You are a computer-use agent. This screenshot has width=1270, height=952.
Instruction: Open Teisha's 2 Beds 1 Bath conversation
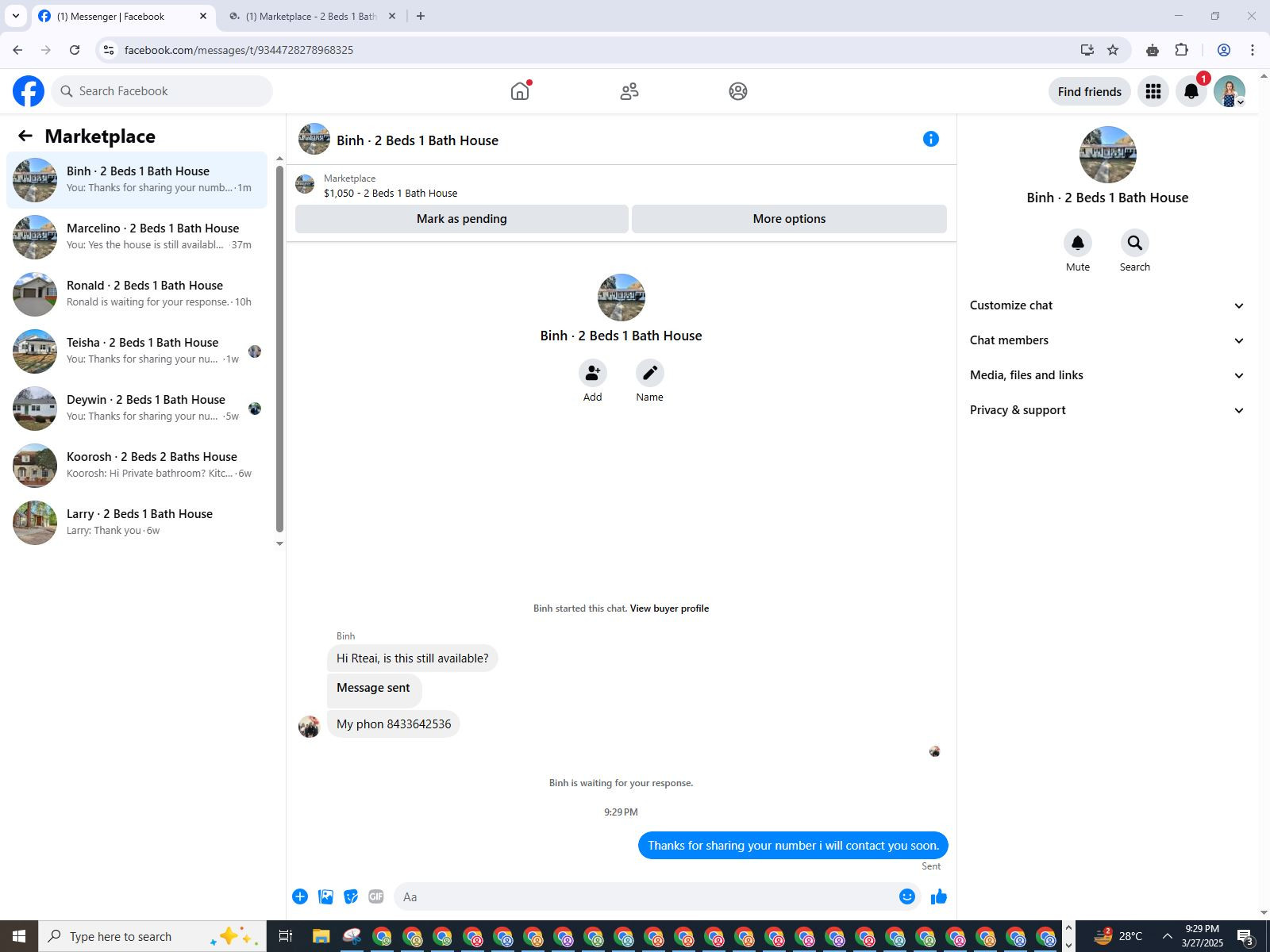137,351
